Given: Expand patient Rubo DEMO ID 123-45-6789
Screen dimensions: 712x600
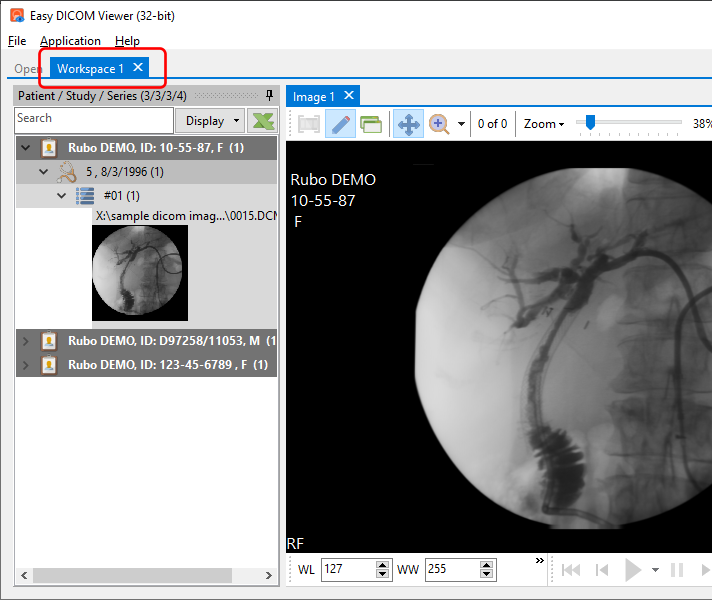Looking at the screenshot, I should tap(26, 365).
